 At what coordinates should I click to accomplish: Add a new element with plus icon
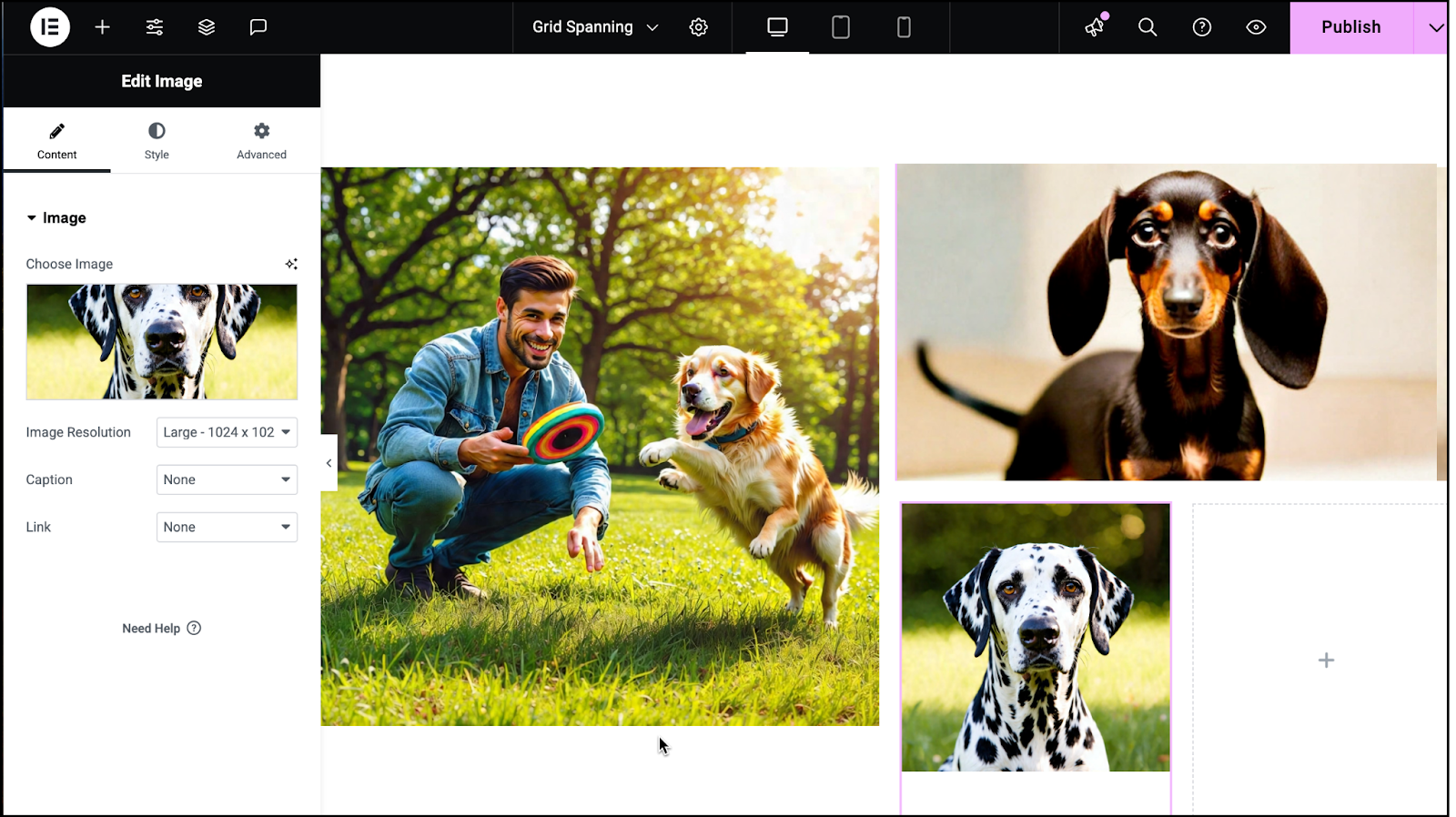click(103, 27)
